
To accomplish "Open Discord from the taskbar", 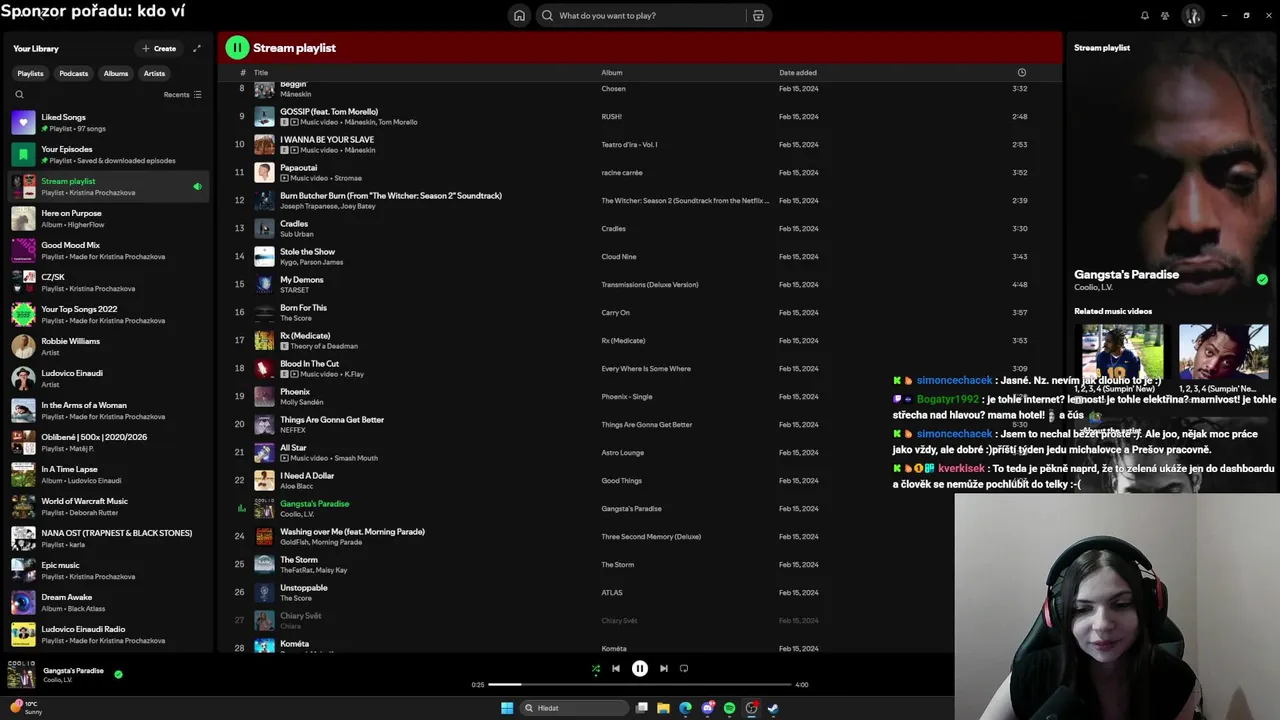I will 708,708.
